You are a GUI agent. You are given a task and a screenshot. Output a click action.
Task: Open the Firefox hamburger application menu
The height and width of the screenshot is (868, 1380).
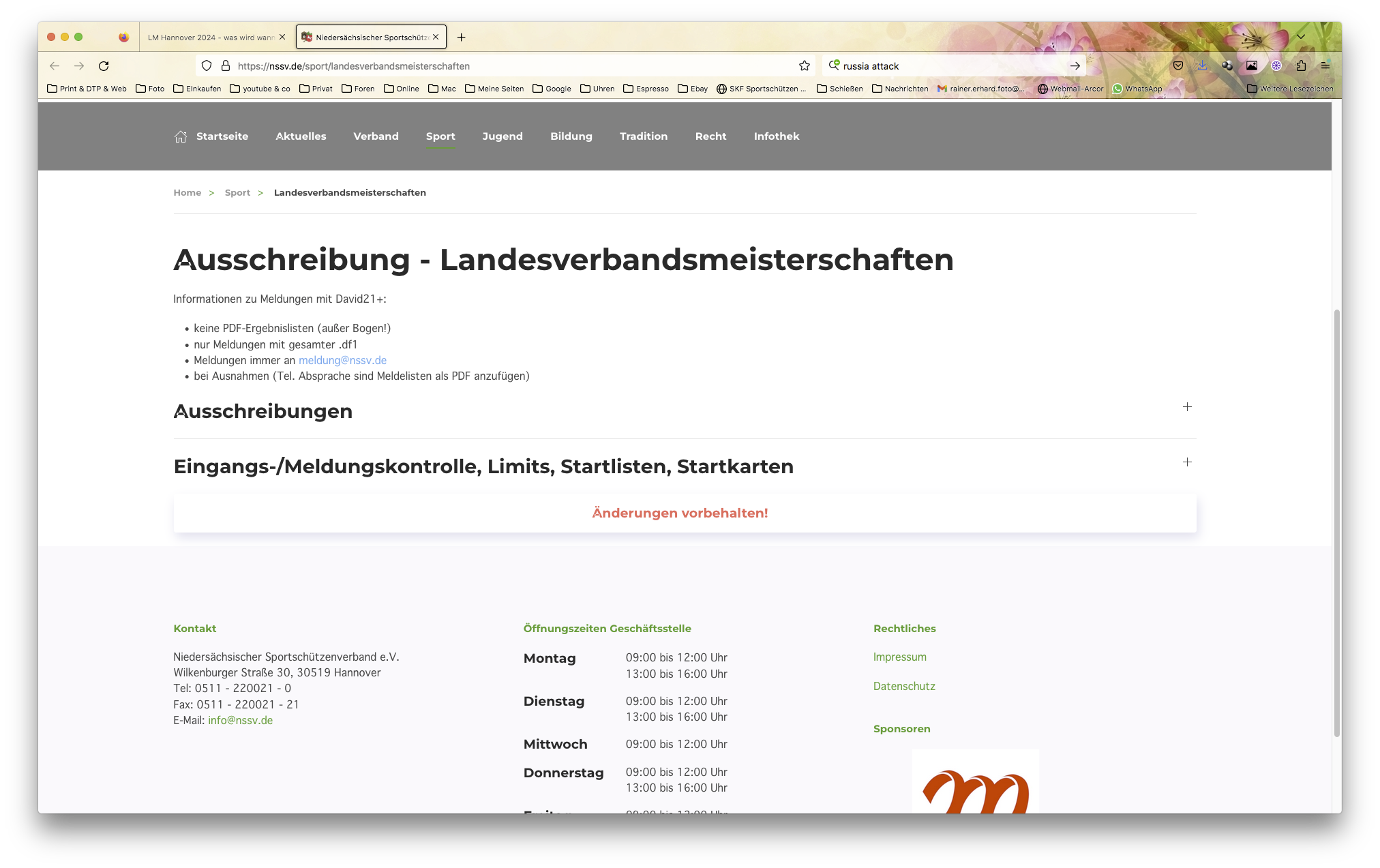pyautogui.click(x=1325, y=66)
